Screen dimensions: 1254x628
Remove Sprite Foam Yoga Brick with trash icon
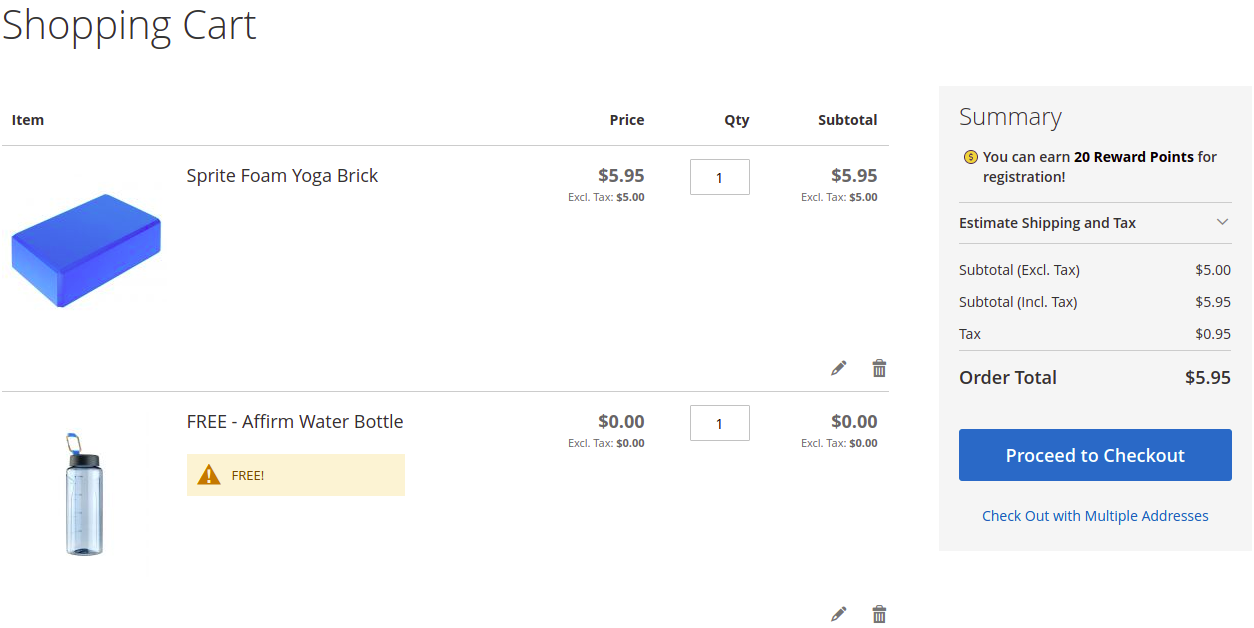pyautogui.click(x=879, y=368)
